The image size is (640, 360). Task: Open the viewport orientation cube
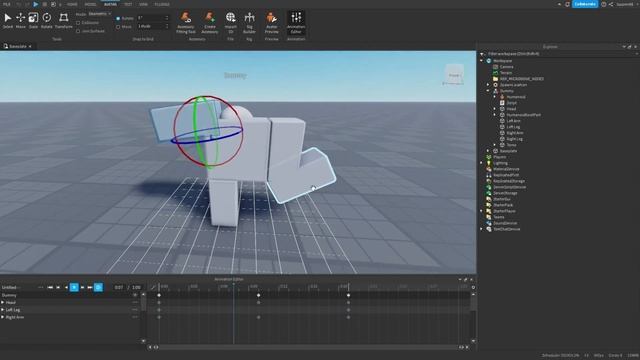click(x=454, y=75)
